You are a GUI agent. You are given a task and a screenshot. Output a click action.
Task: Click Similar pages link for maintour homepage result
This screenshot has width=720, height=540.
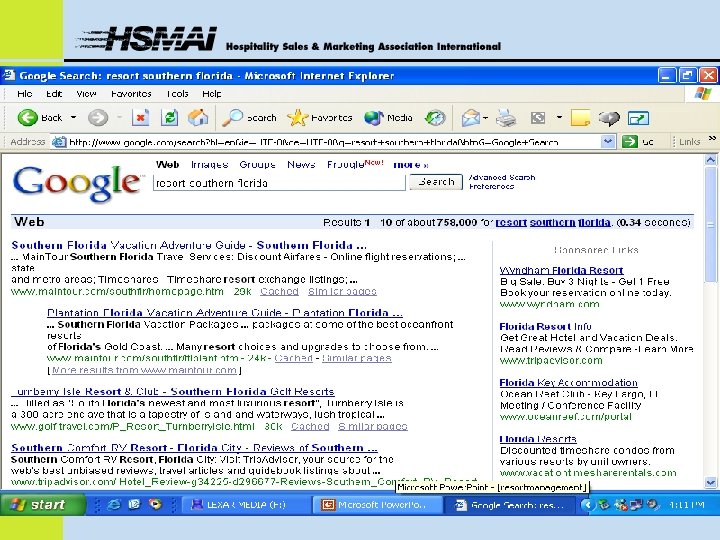point(342,292)
